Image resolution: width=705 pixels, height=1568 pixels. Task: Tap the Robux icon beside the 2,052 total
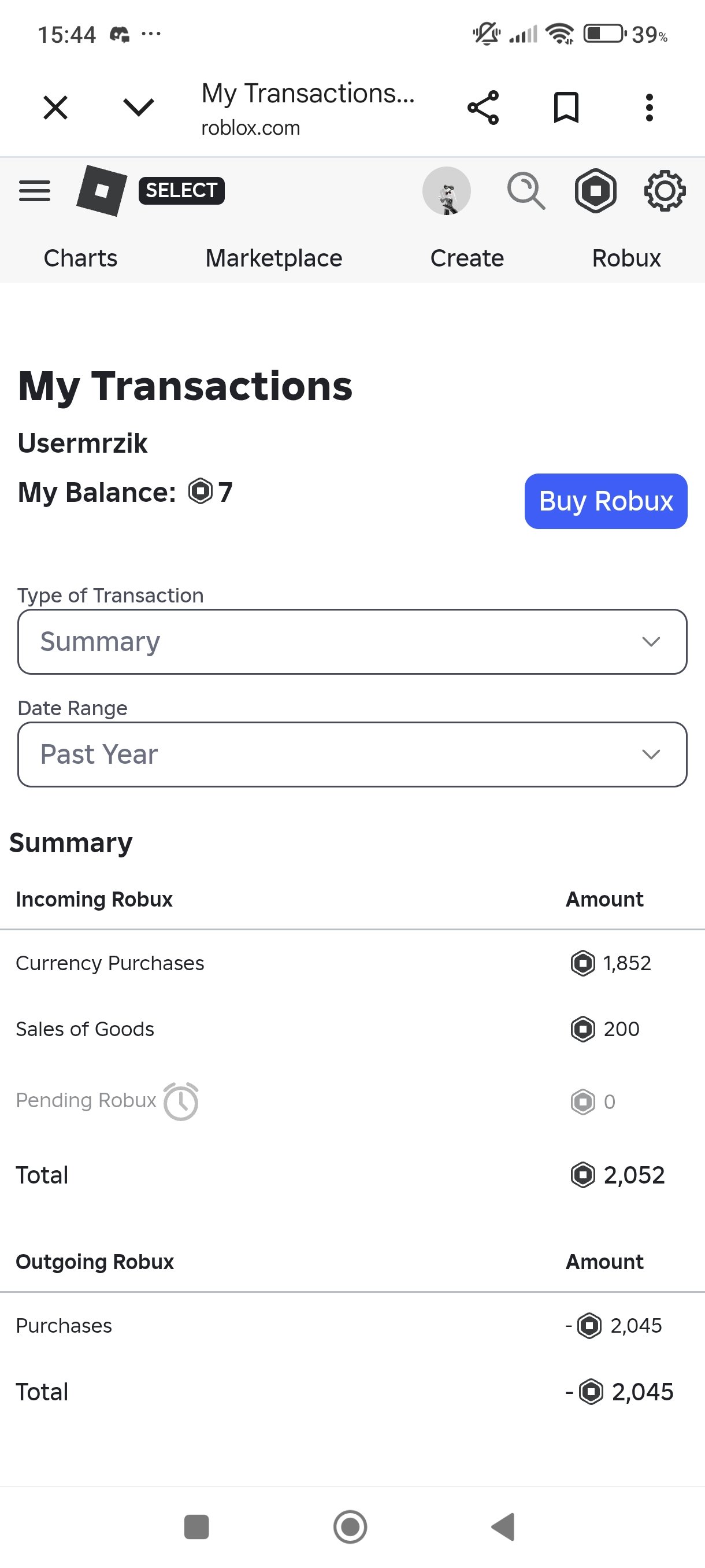coord(583,1175)
